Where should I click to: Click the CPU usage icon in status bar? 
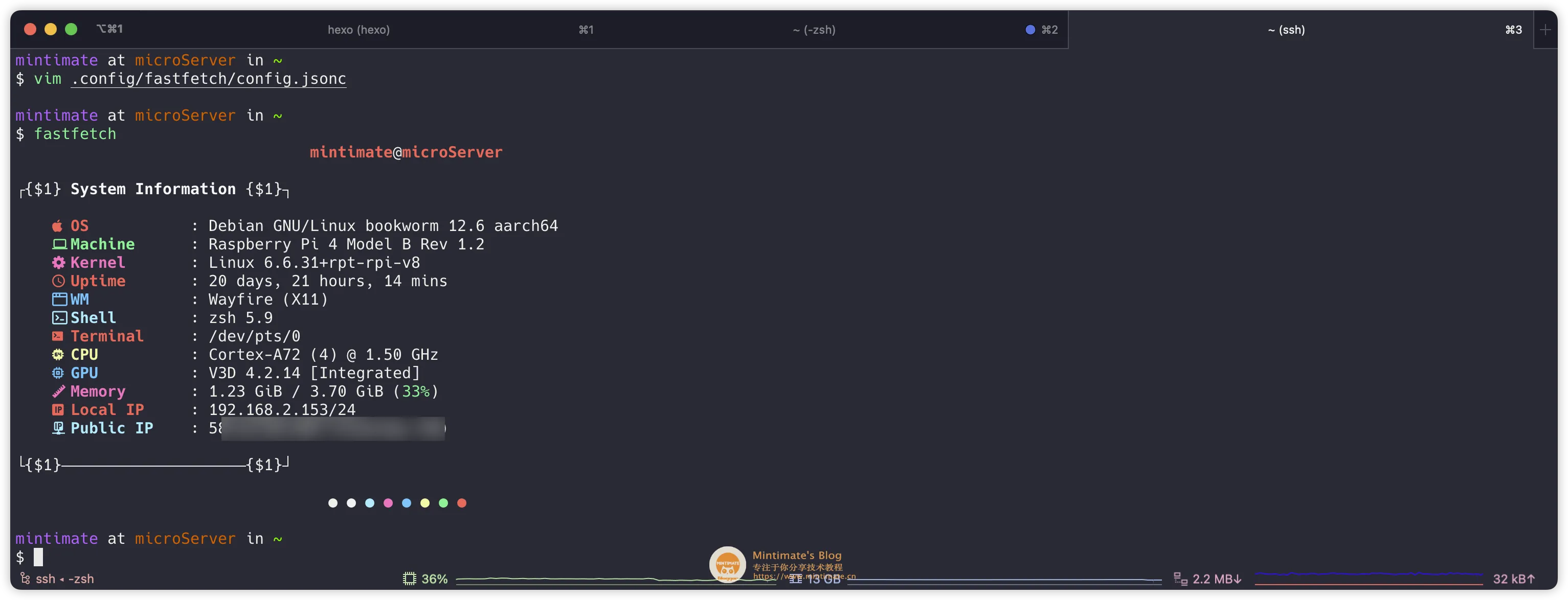(x=409, y=578)
